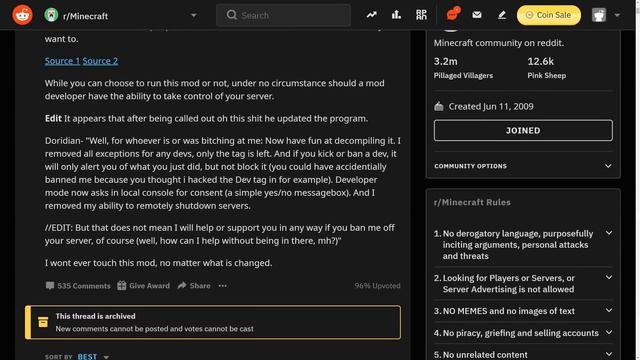Viewport: 640px width, 360px height.
Task: Click the Coin Sale button
Action: (549, 15)
